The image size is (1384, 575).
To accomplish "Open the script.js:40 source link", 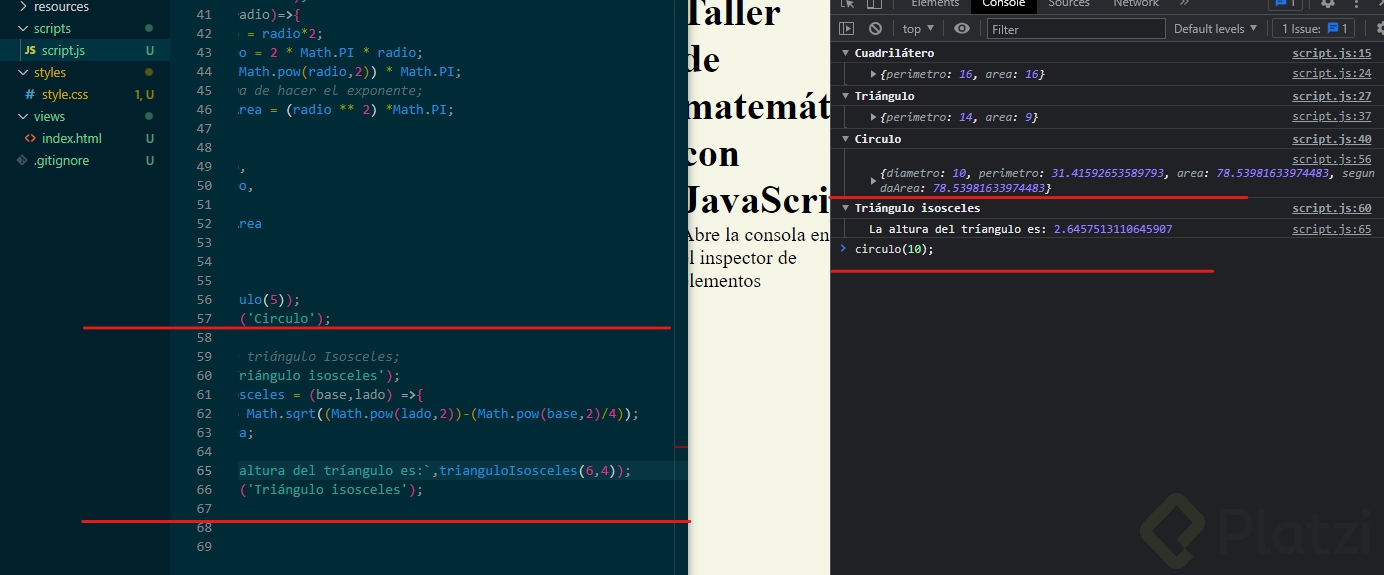I will point(1331,139).
